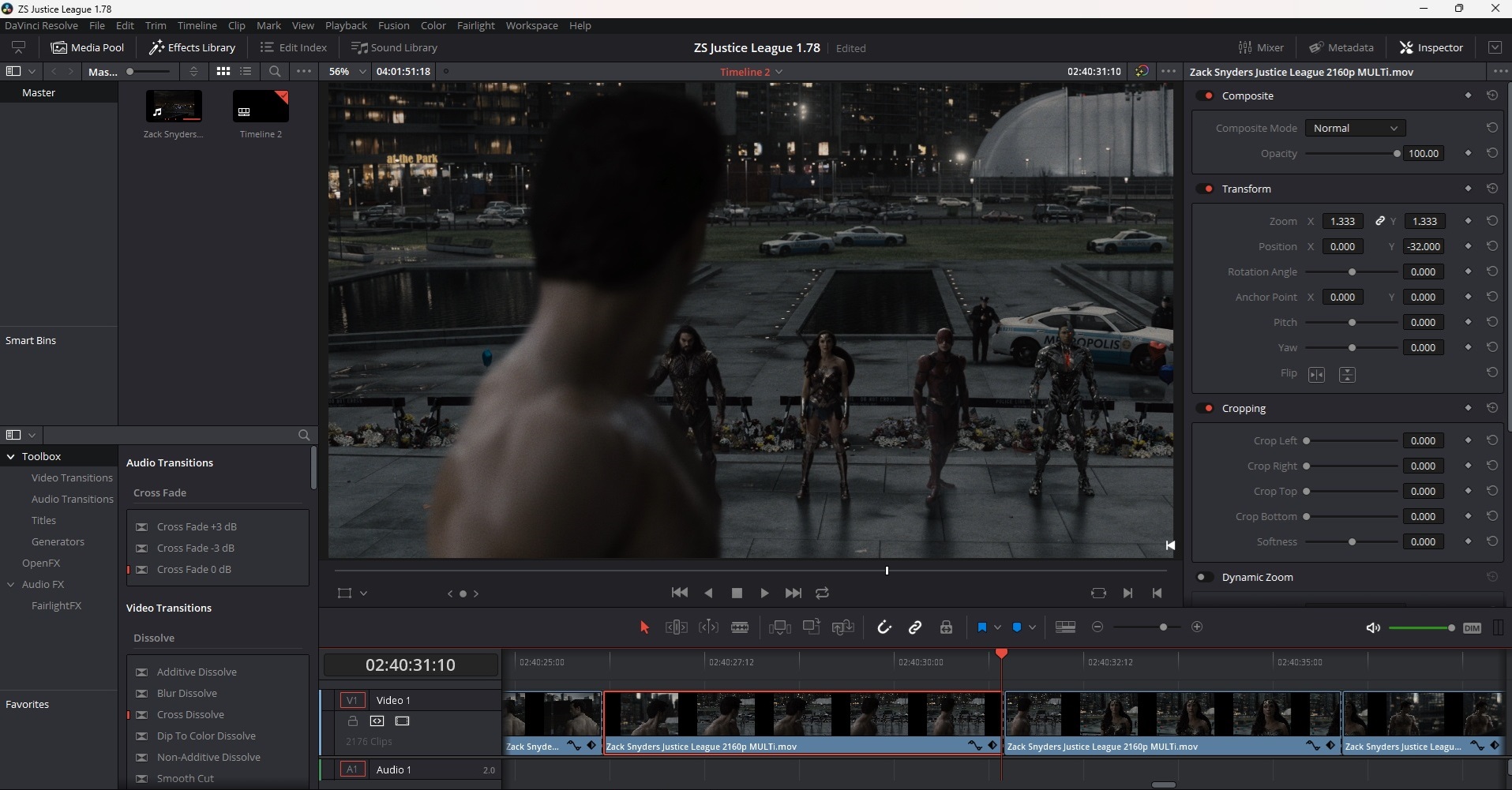Go to first frame in viewer
Image resolution: width=1512 pixels, height=790 pixels.
click(679, 593)
